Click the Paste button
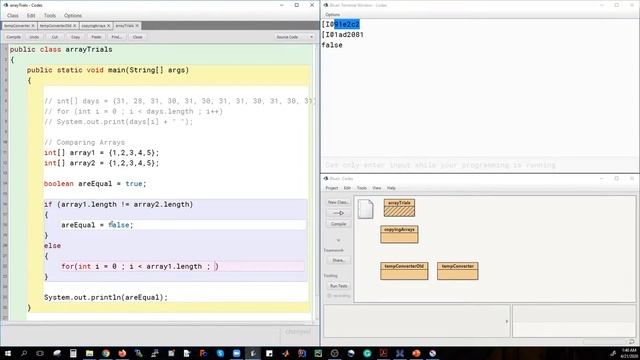Viewport: 640px width, 360px height. click(96, 37)
